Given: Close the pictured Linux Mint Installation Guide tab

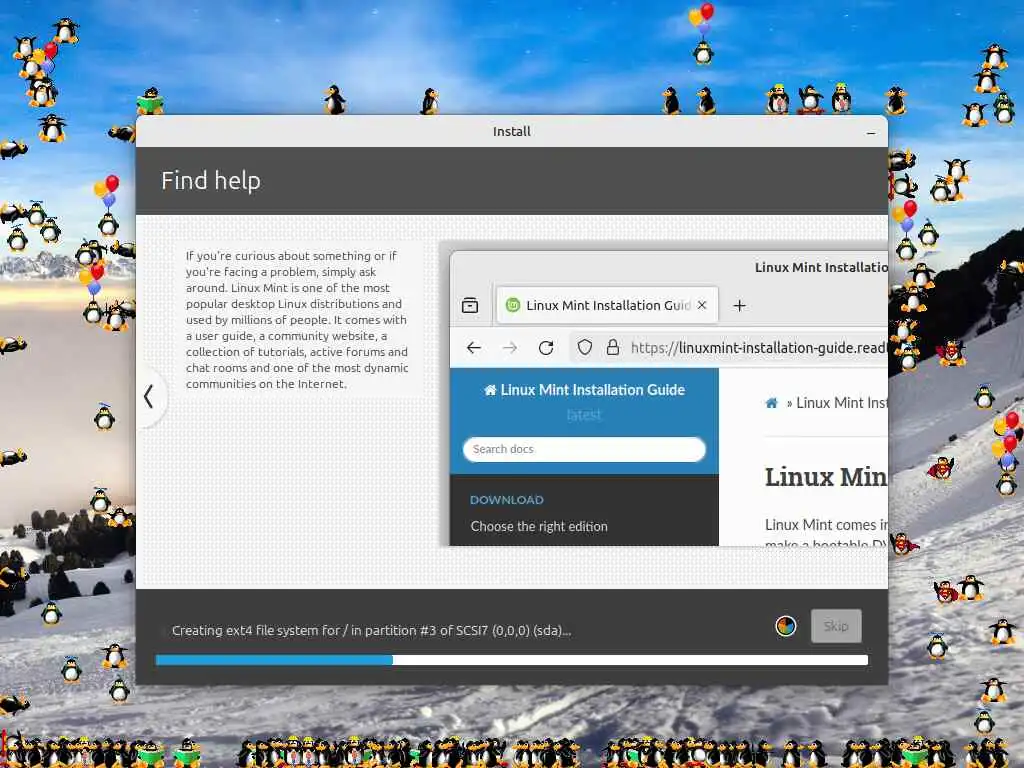Looking at the screenshot, I should pyautogui.click(x=702, y=305).
